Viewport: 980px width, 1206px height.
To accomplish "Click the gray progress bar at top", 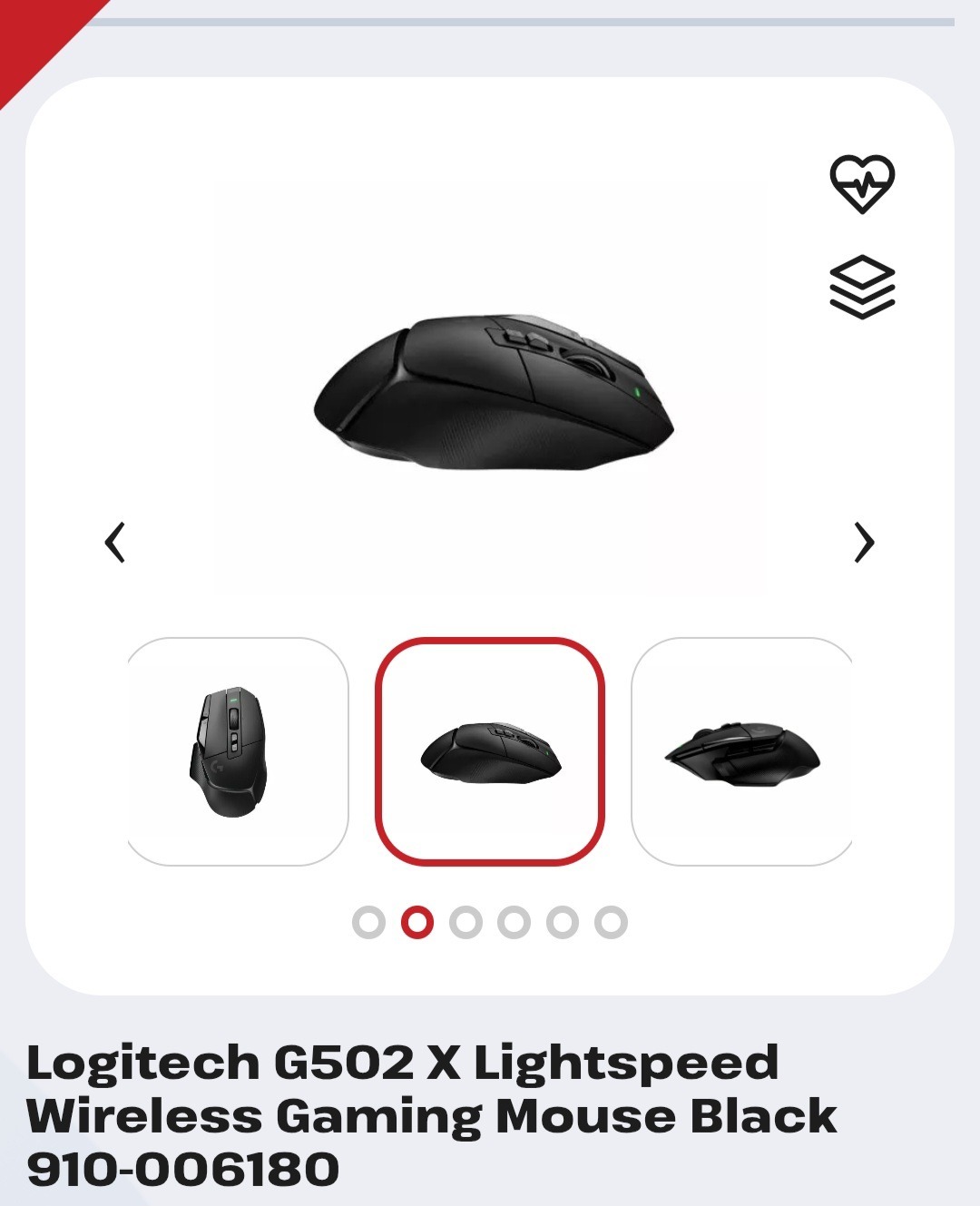I will [522, 22].
